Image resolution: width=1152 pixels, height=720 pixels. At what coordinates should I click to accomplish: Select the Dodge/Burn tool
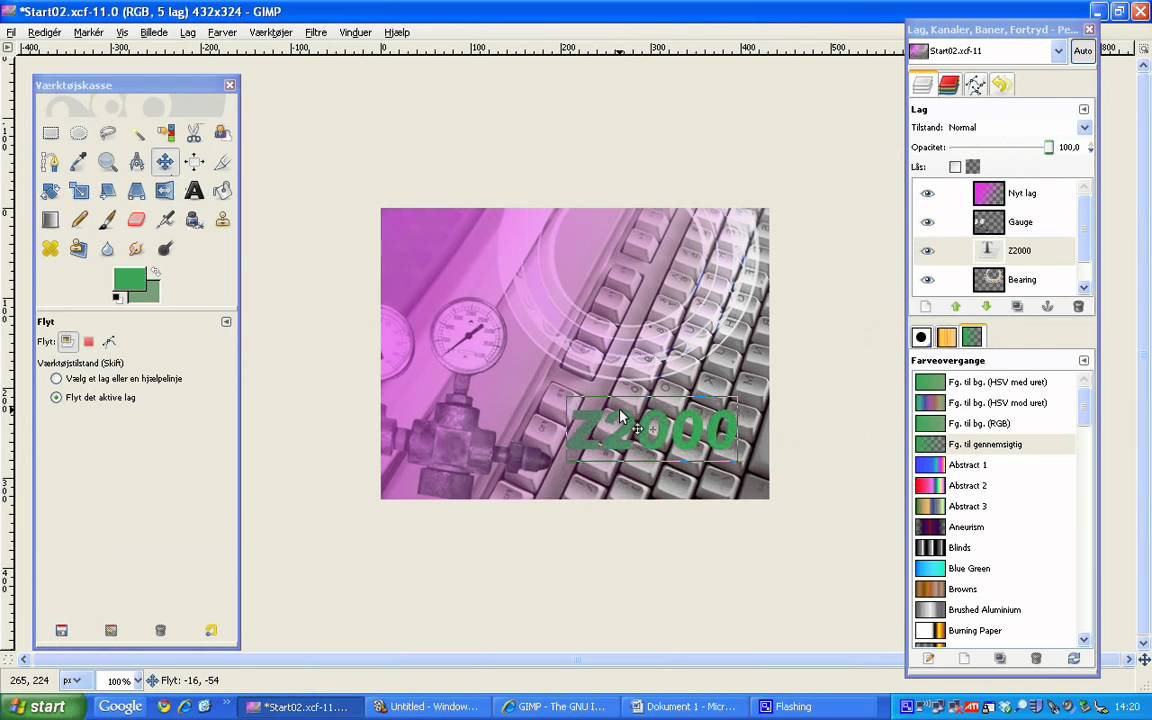(x=165, y=248)
